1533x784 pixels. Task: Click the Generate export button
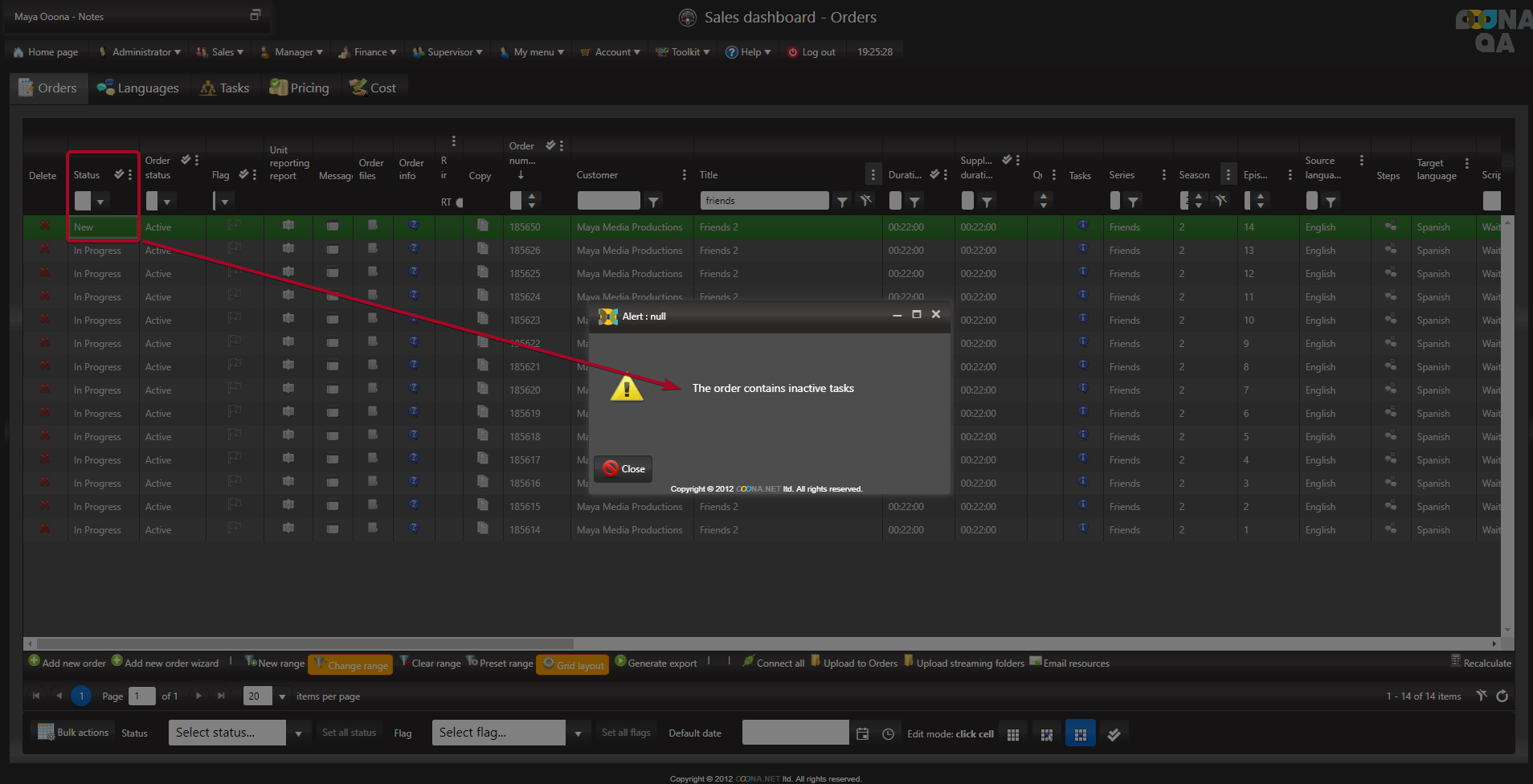pyautogui.click(x=656, y=664)
